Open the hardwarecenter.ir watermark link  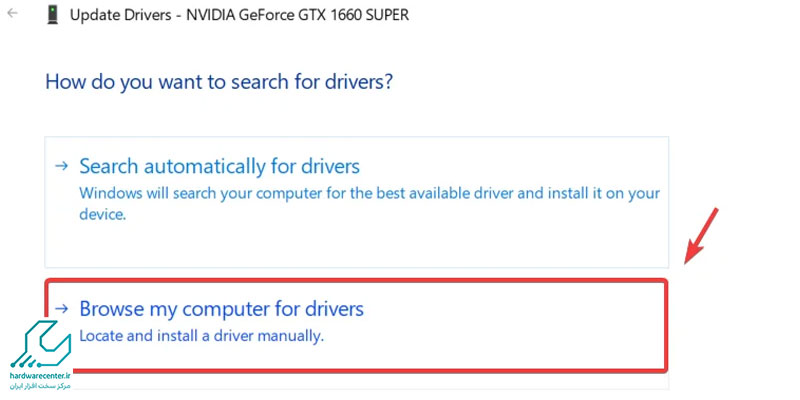tap(39, 376)
